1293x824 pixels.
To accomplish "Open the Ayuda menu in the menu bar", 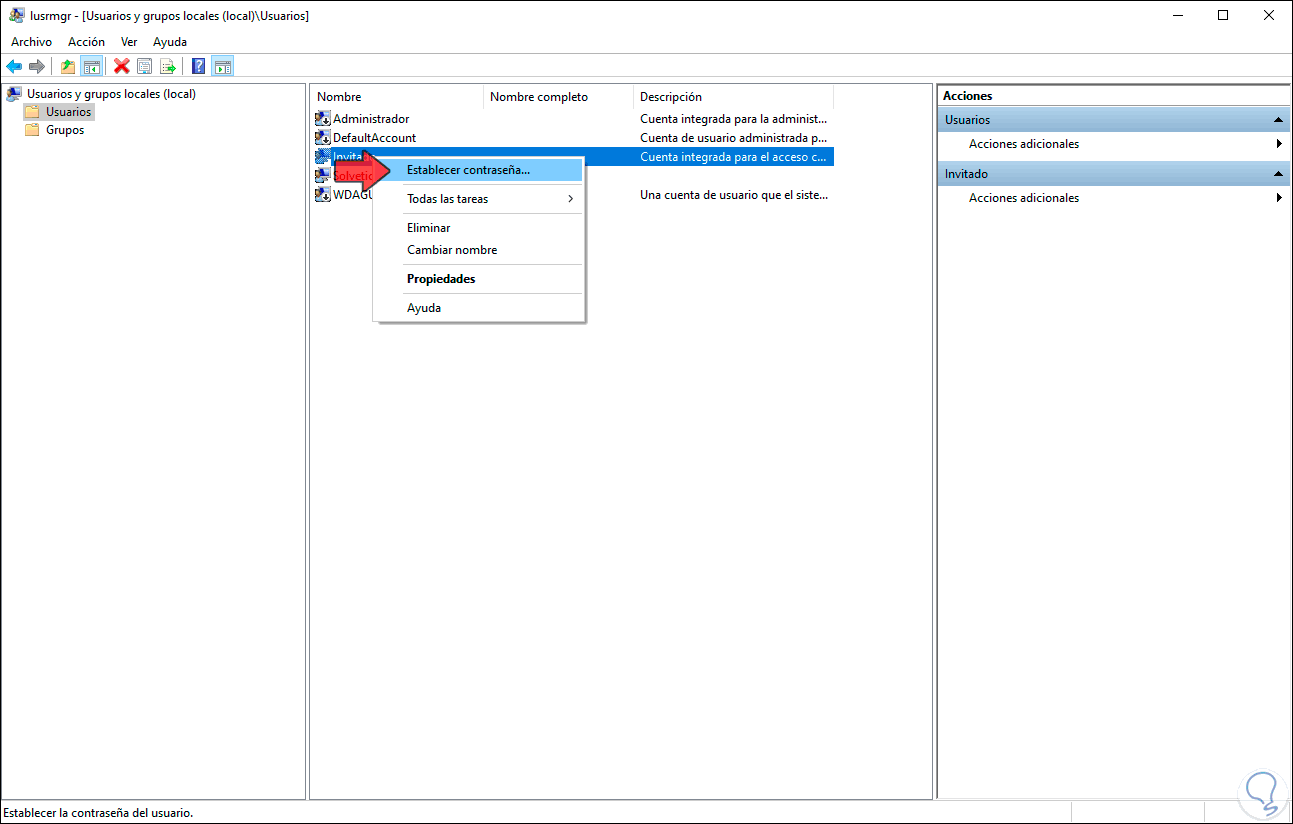I will [x=170, y=42].
